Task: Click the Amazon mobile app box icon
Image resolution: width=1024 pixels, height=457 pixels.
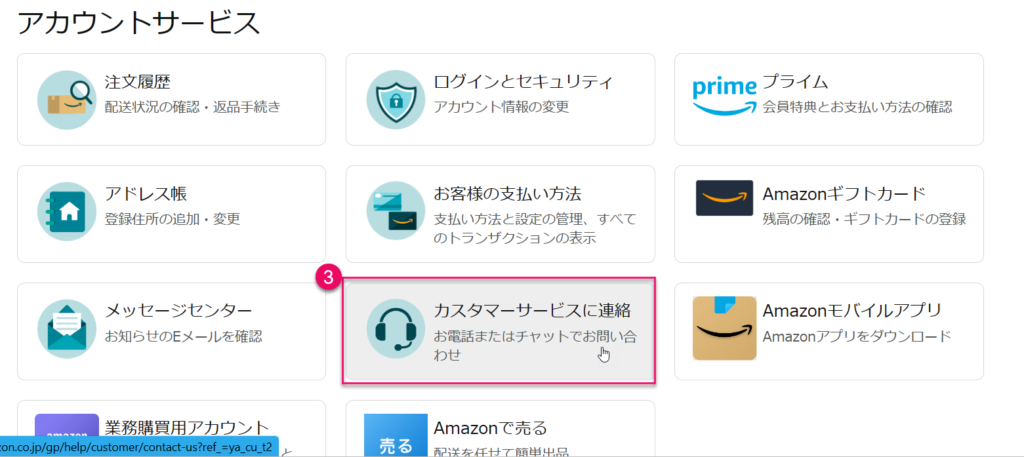Action: coord(725,328)
